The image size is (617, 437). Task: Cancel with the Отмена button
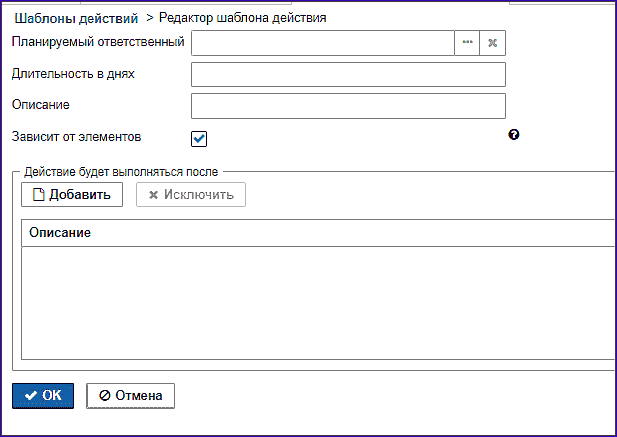coord(130,396)
